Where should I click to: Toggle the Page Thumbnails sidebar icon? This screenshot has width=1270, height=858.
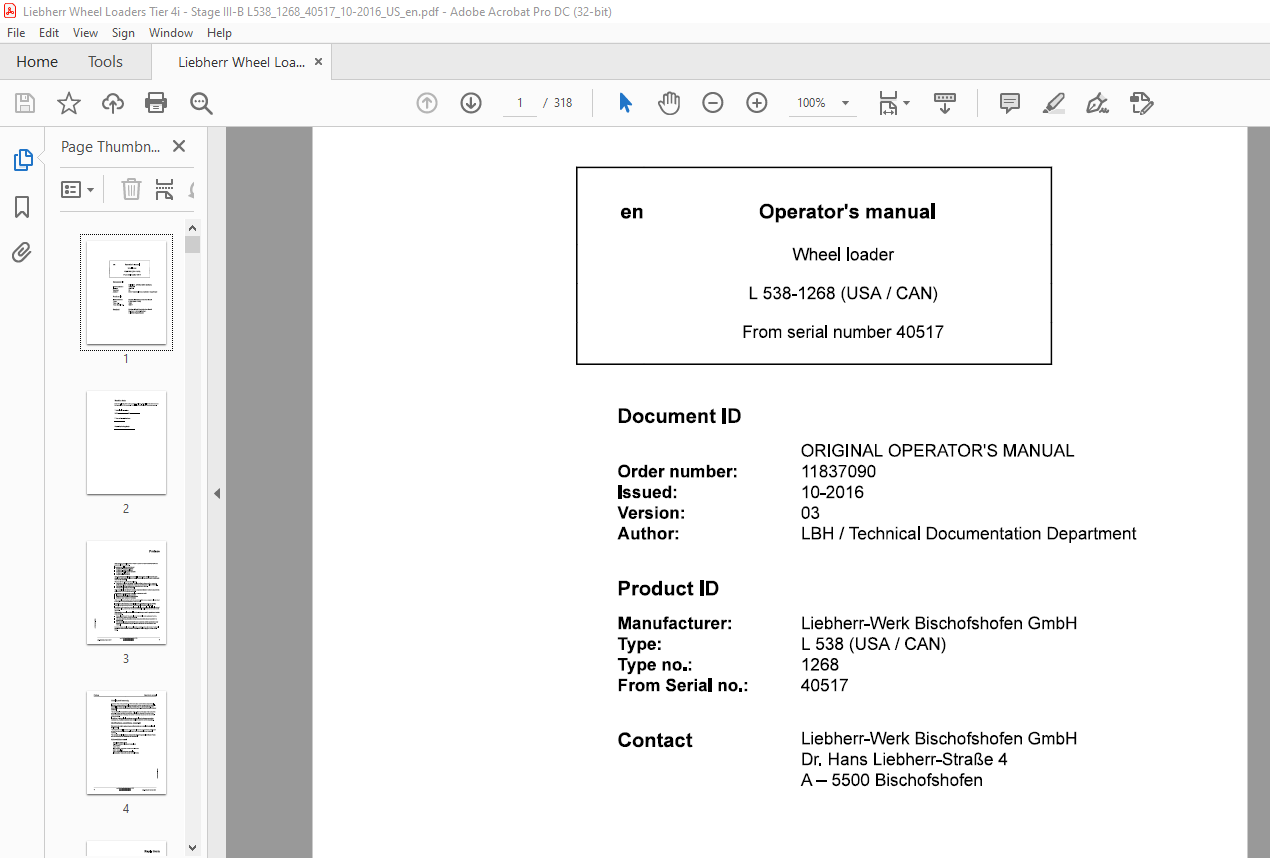pyautogui.click(x=22, y=160)
